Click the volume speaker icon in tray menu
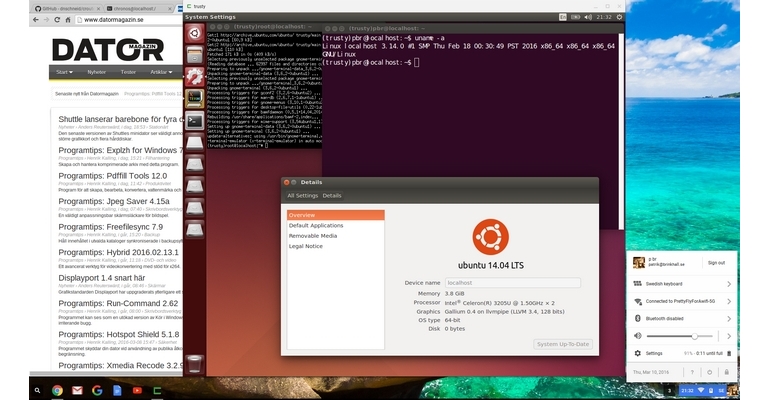 (637, 336)
